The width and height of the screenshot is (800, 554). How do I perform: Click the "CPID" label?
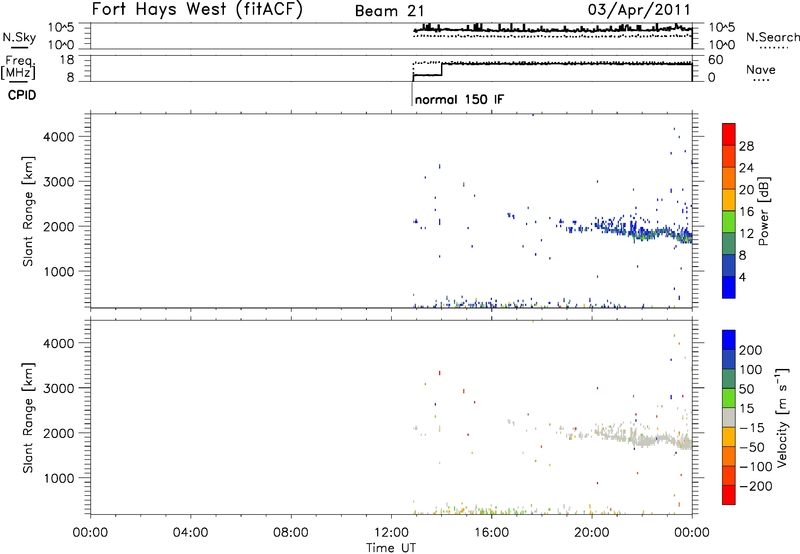pyautogui.click(x=22, y=95)
